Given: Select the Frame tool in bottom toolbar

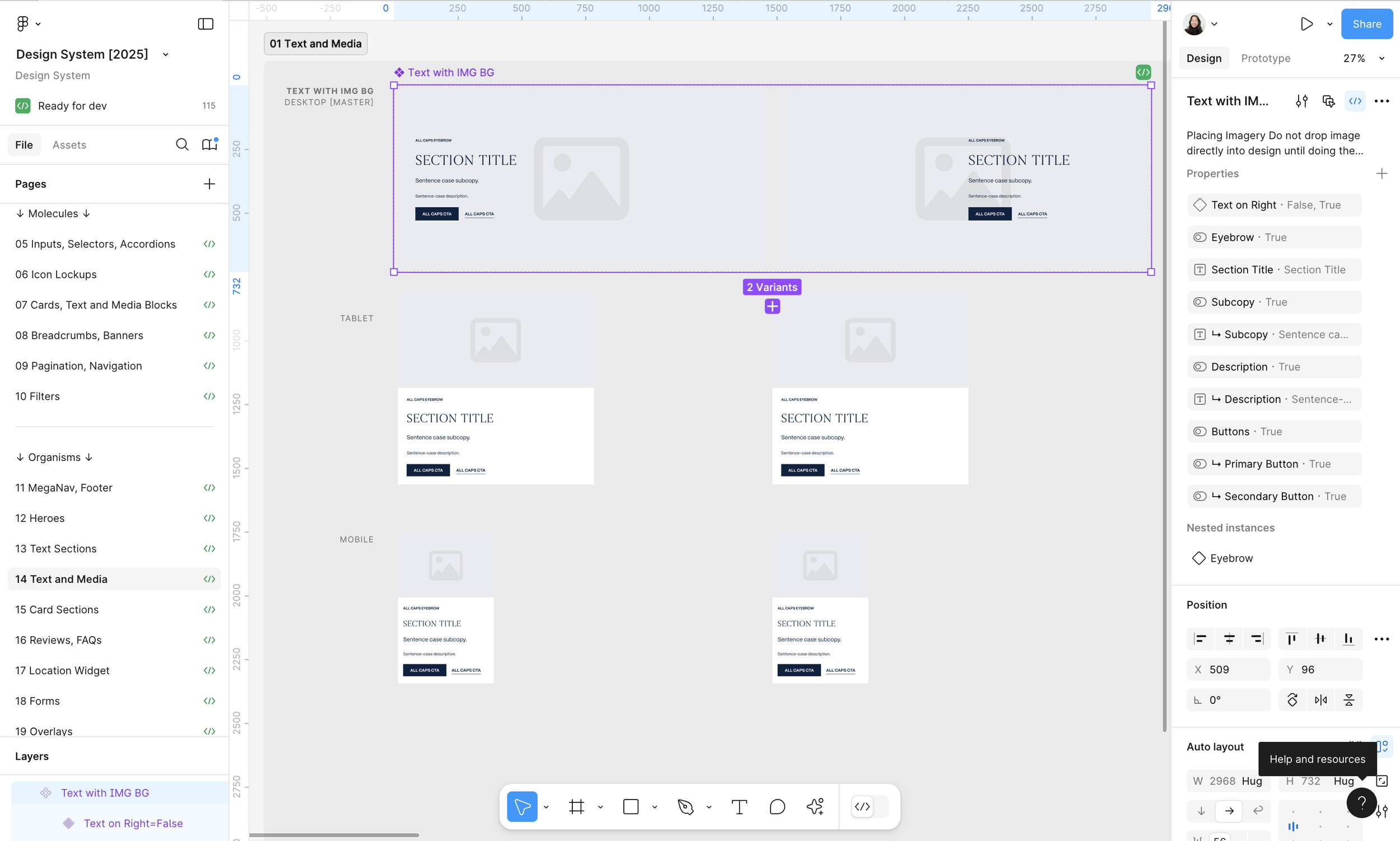Looking at the screenshot, I should [576, 806].
